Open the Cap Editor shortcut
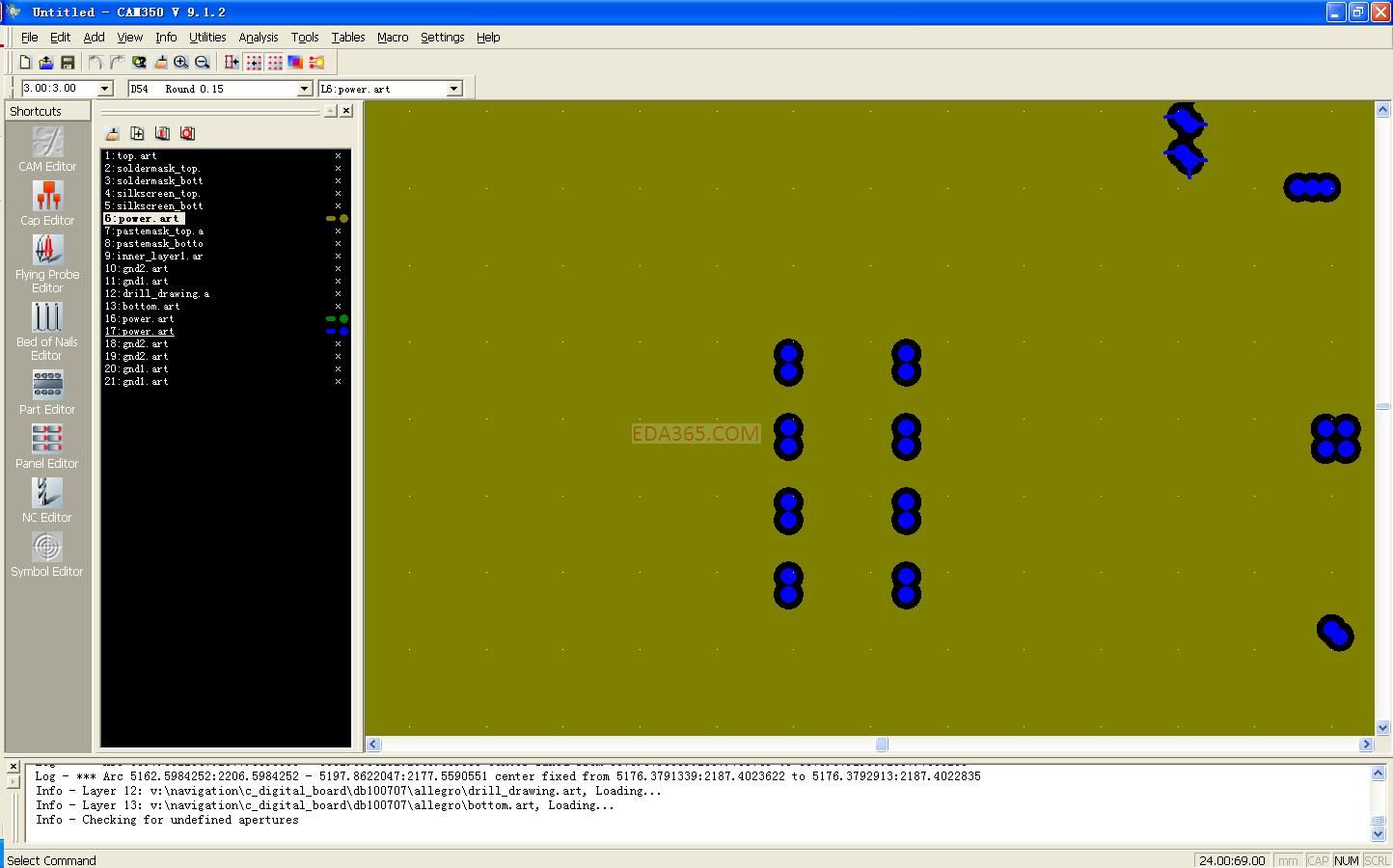Screen dimensions: 1393x868 click(x=47, y=203)
